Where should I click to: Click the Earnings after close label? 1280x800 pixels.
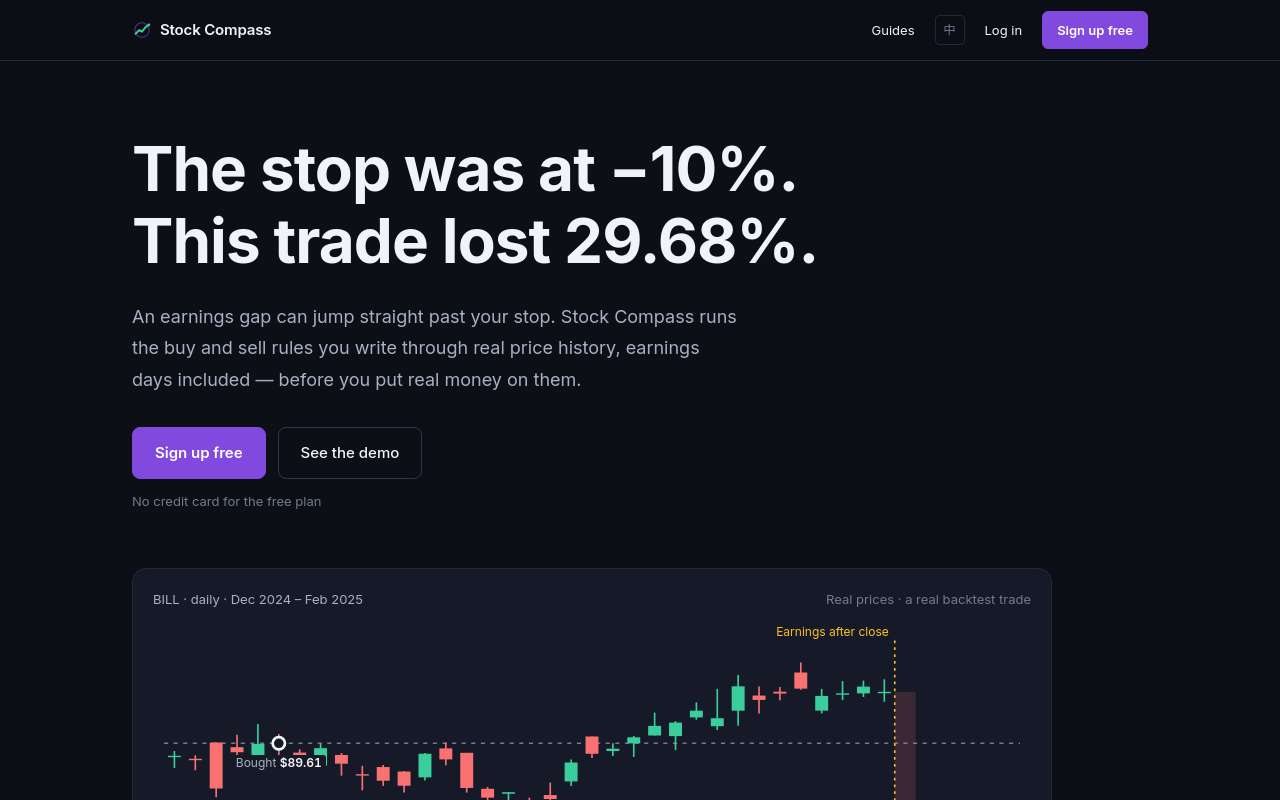pyautogui.click(x=832, y=632)
